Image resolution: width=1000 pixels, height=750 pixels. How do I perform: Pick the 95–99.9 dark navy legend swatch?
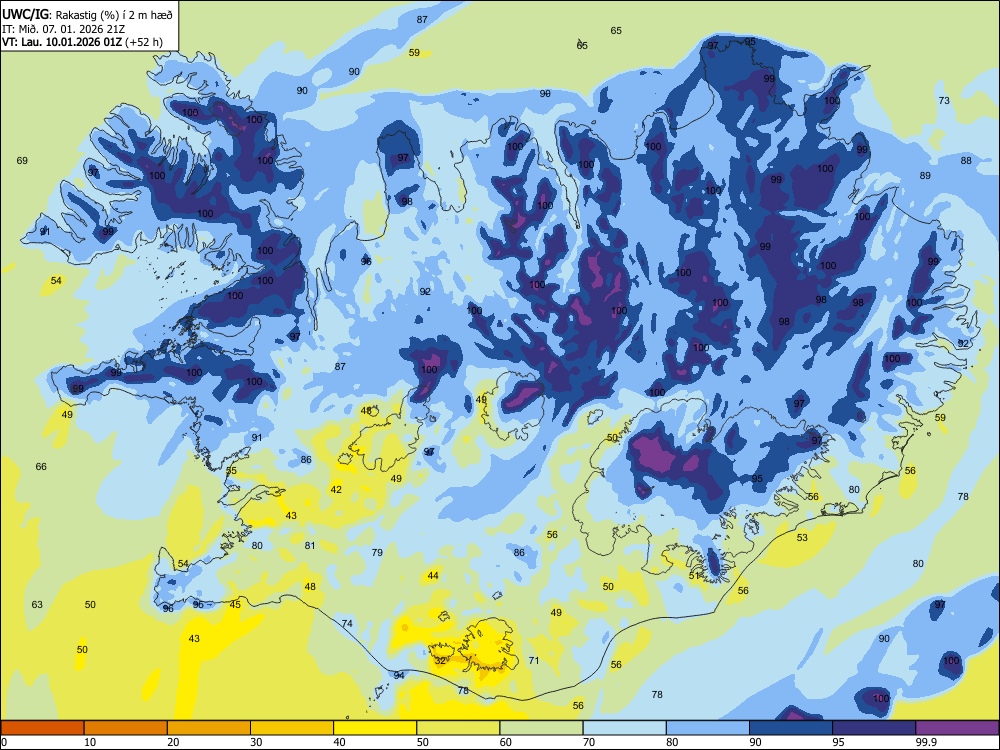[x=874, y=728]
